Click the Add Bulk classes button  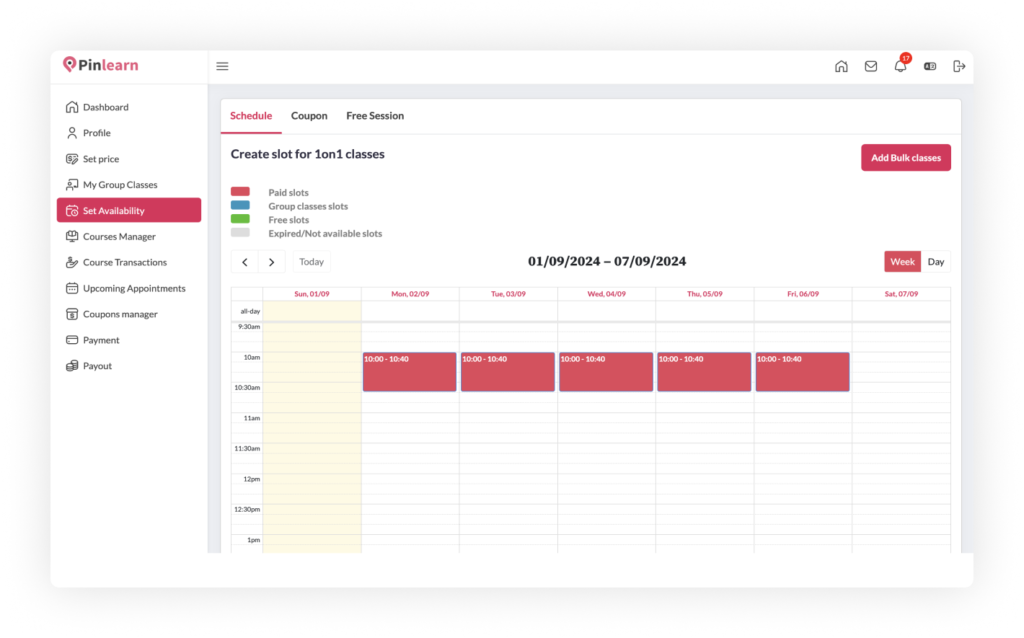click(x=906, y=157)
